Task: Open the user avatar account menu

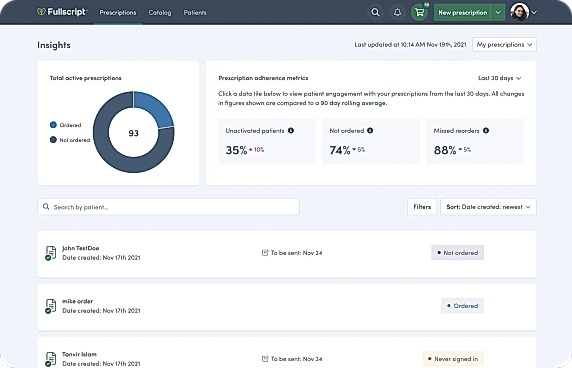Action: [x=523, y=12]
